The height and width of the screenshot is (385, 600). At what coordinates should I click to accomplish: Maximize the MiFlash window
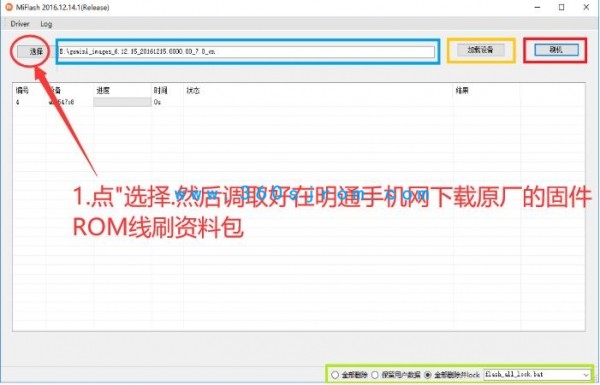click(x=561, y=7)
